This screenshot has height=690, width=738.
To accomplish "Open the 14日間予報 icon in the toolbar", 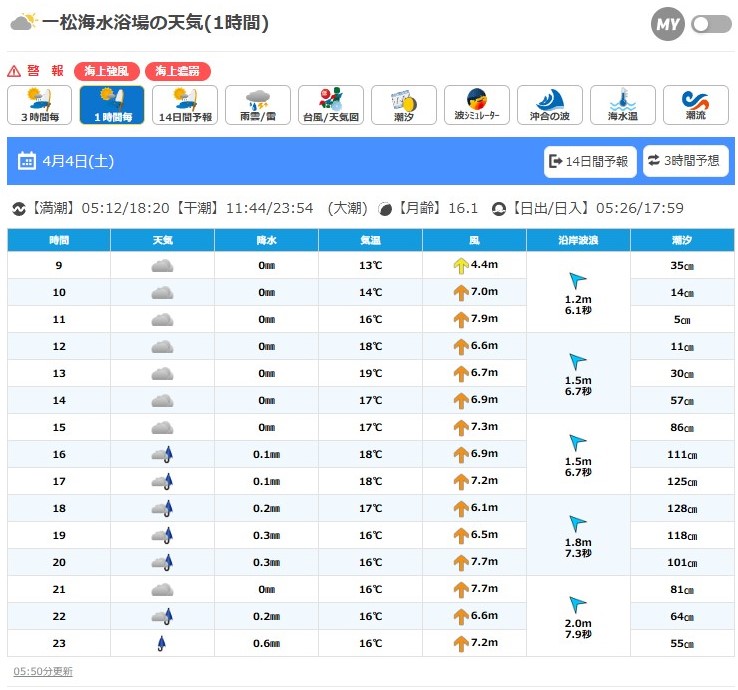I will tap(185, 105).
